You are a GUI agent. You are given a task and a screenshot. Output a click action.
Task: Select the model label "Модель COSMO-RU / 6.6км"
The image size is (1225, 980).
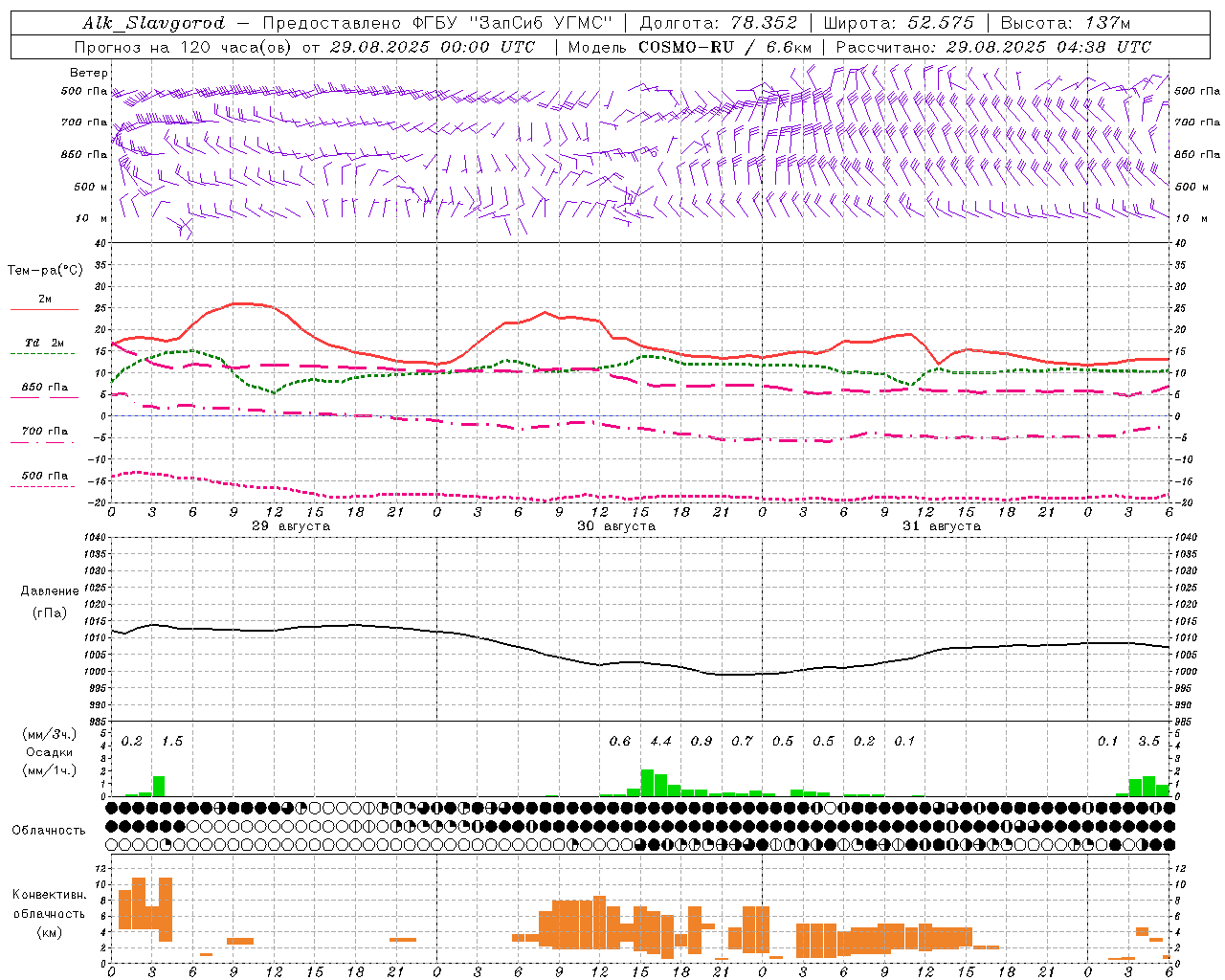[690, 47]
